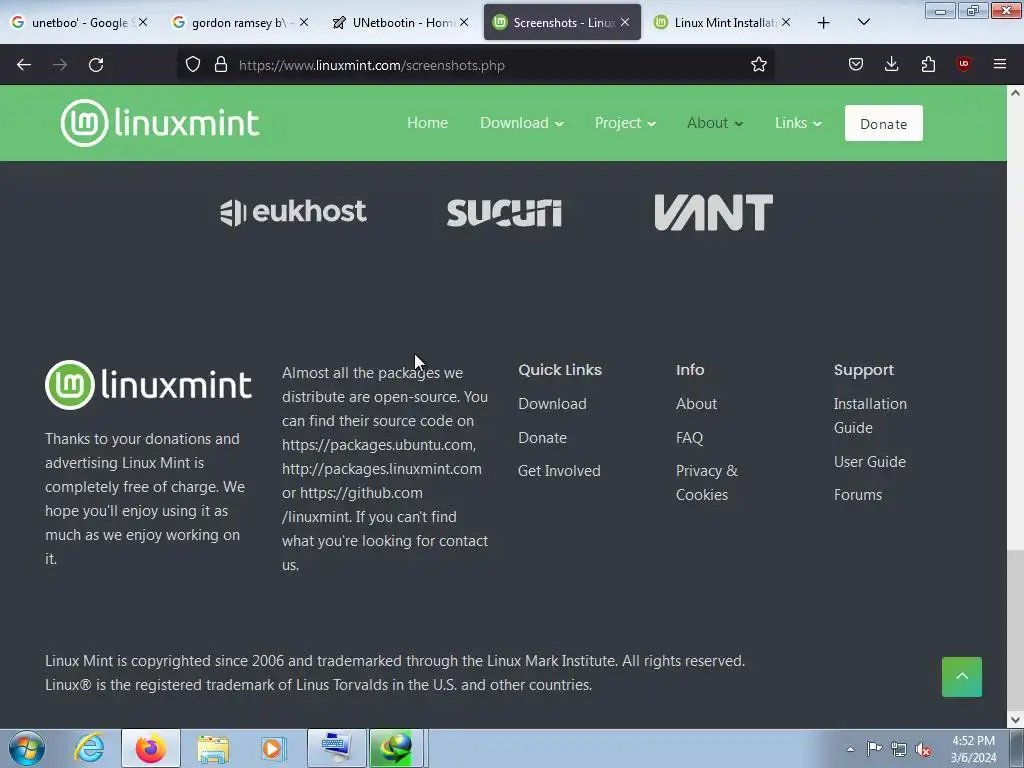This screenshot has width=1024, height=768.
Task: Go back using the browser back arrow
Action: point(24,65)
